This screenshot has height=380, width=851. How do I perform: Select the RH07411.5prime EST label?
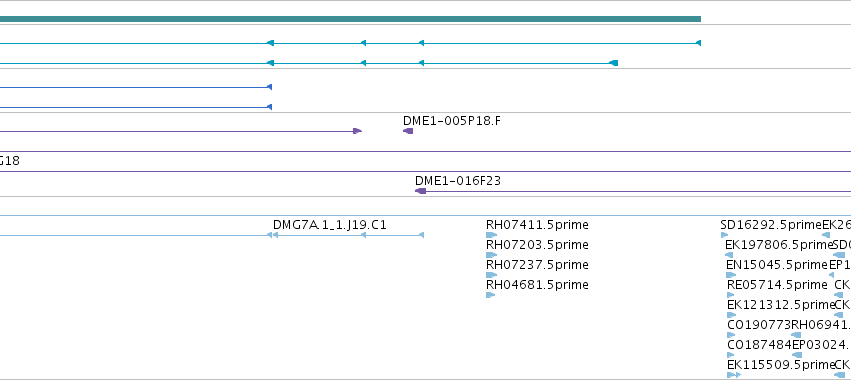click(537, 225)
